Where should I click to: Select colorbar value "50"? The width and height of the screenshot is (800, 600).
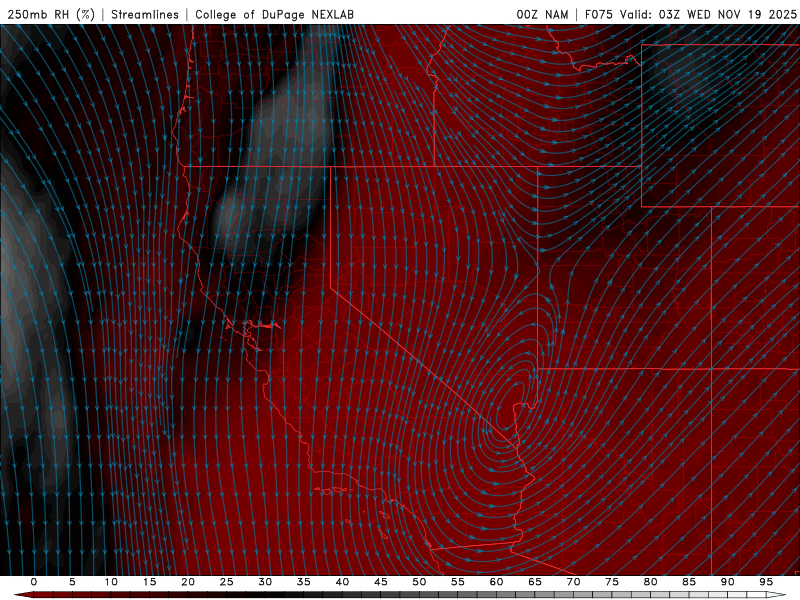[419, 582]
